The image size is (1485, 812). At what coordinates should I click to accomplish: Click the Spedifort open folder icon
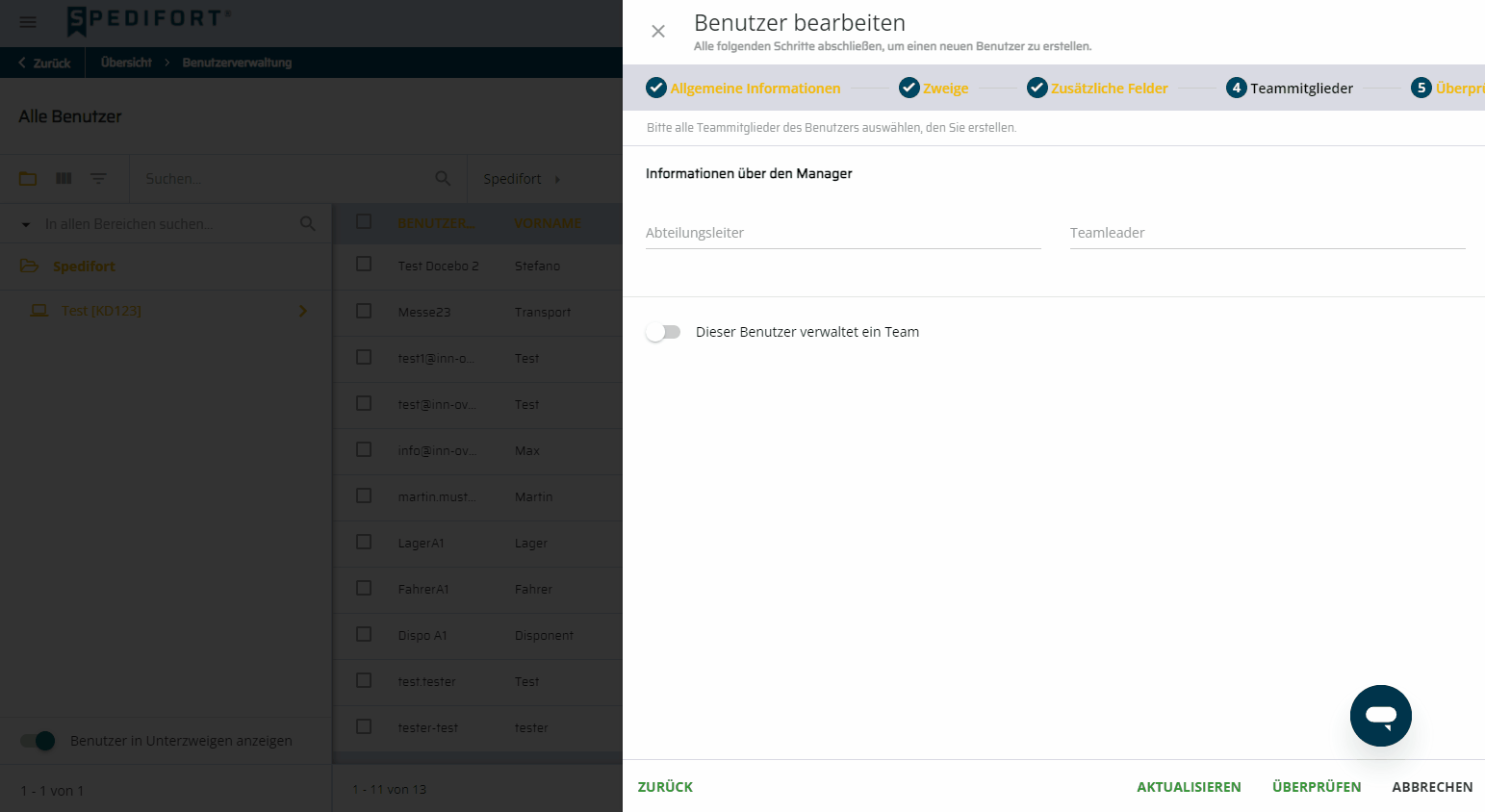(29, 266)
